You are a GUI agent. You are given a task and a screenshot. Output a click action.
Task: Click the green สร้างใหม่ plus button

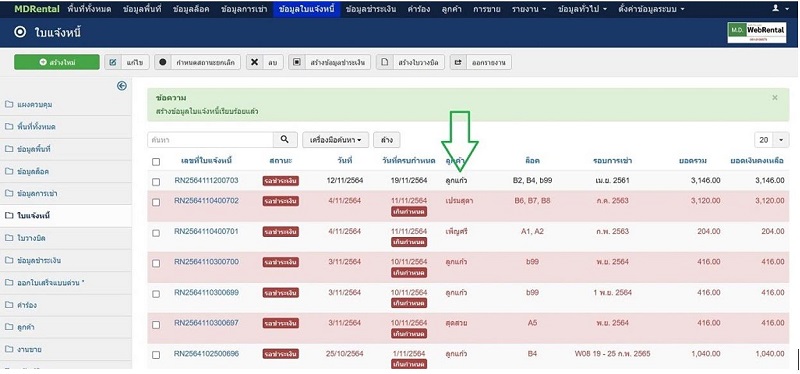(x=57, y=62)
